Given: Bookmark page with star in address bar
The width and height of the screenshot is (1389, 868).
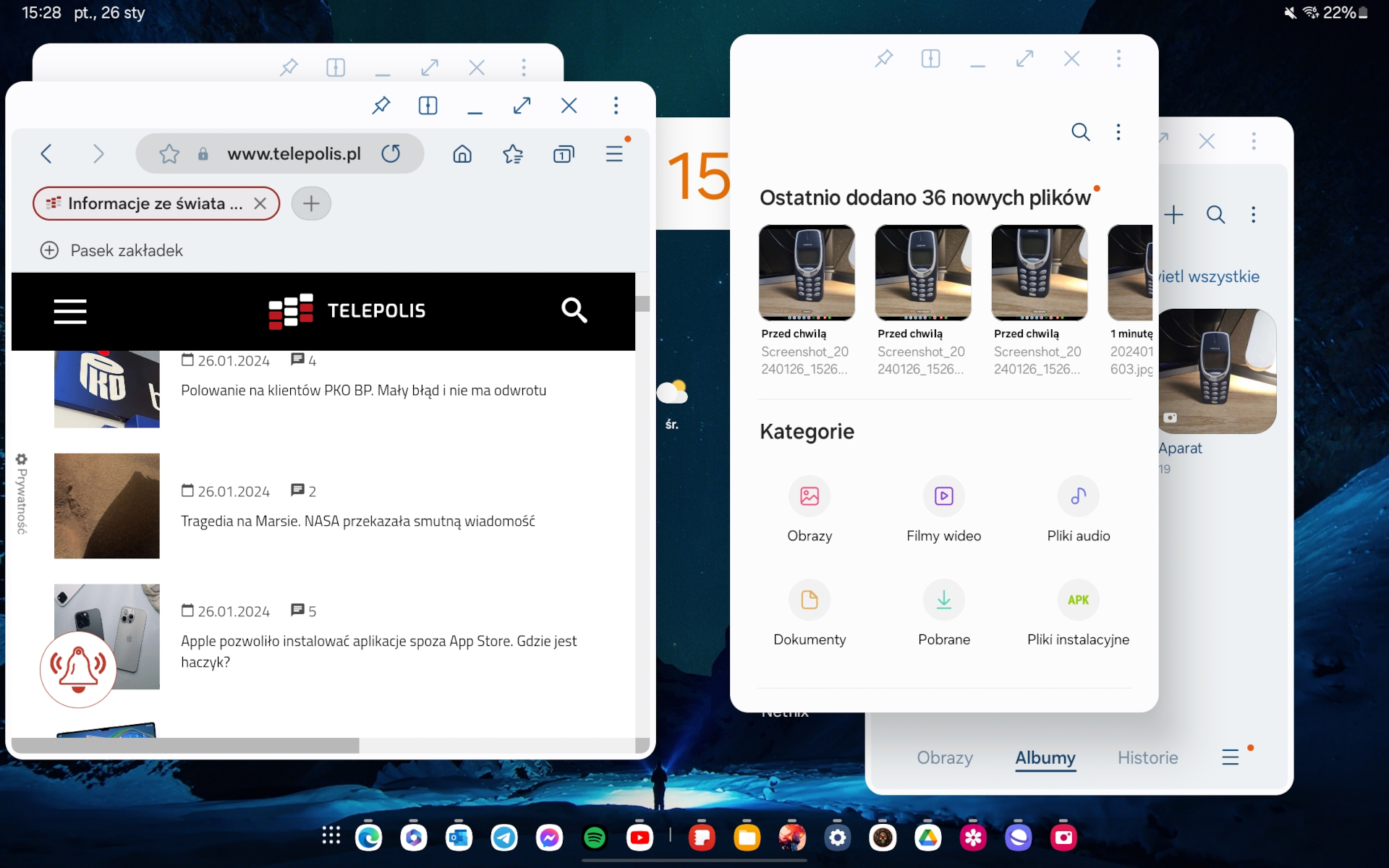Looking at the screenshot, I should (x=169, y=153).
